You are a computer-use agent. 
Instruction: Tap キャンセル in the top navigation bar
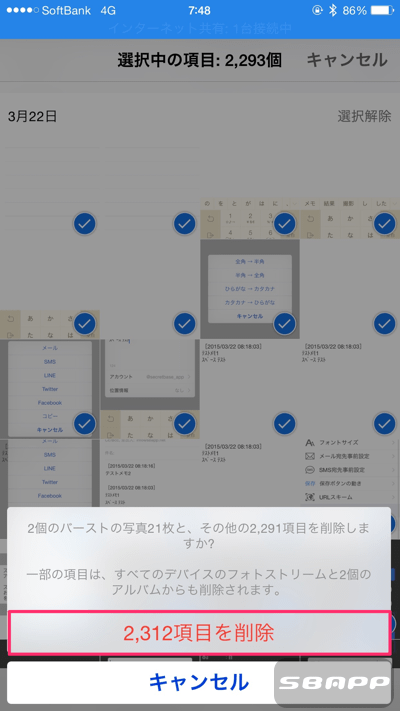[347, 60]
